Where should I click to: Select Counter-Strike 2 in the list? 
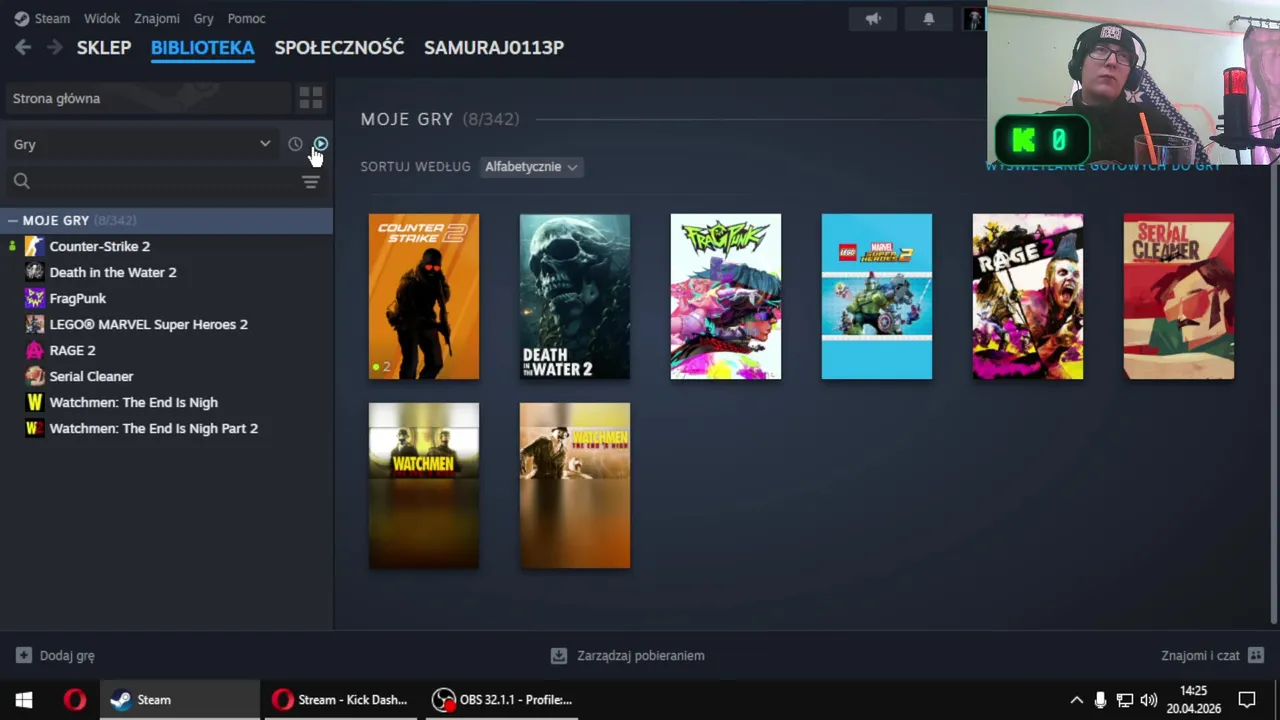(100, 246)
